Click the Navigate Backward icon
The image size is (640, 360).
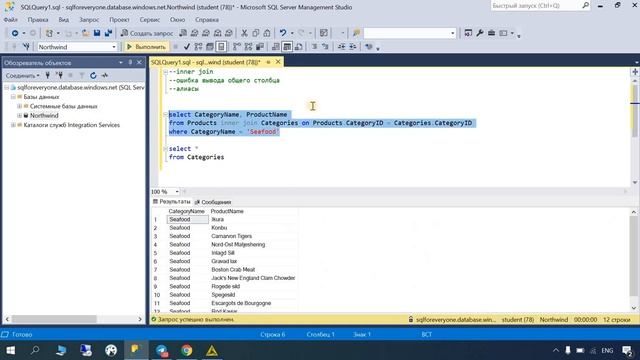coord(15,33)
